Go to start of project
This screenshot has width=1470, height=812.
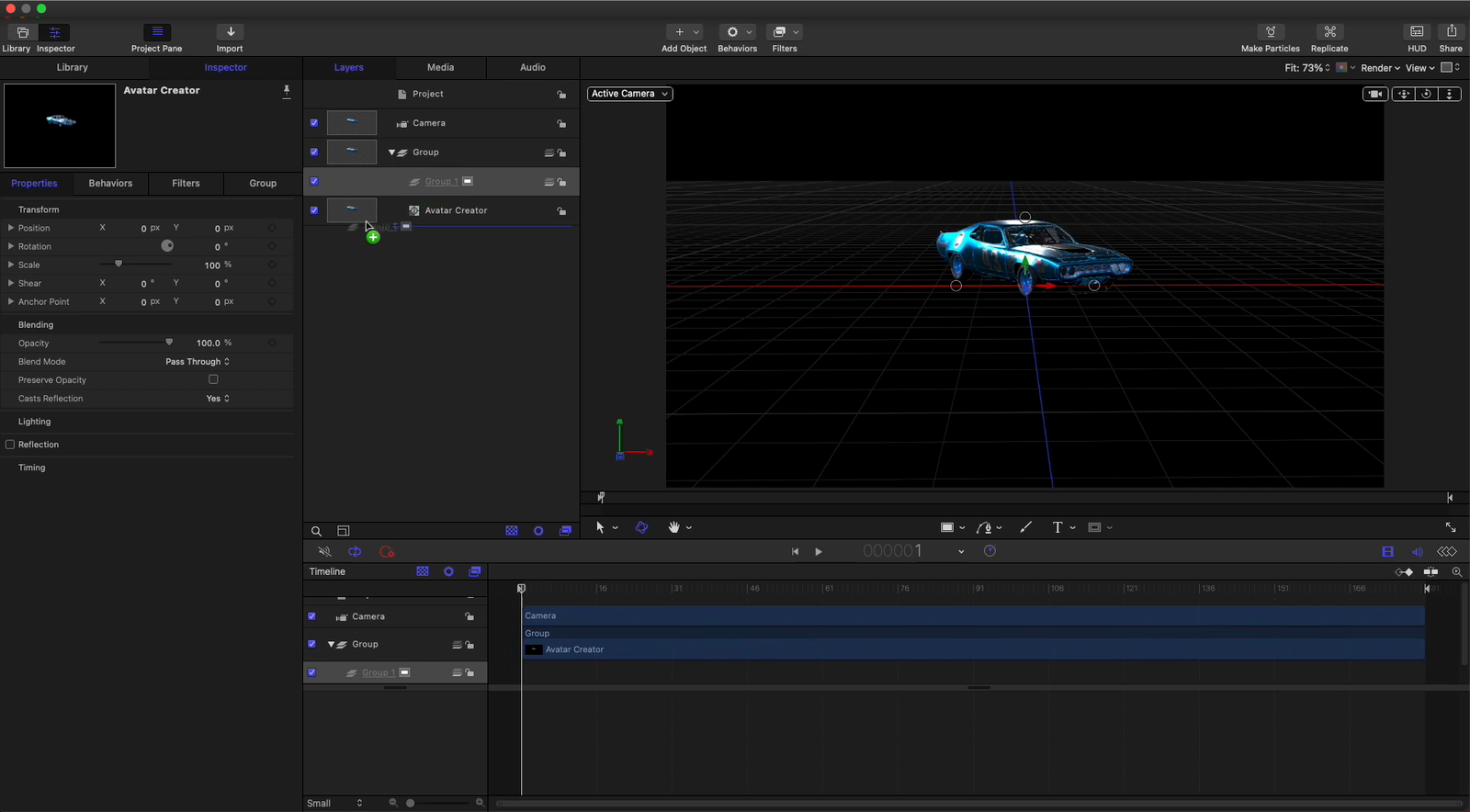point(795,552)
